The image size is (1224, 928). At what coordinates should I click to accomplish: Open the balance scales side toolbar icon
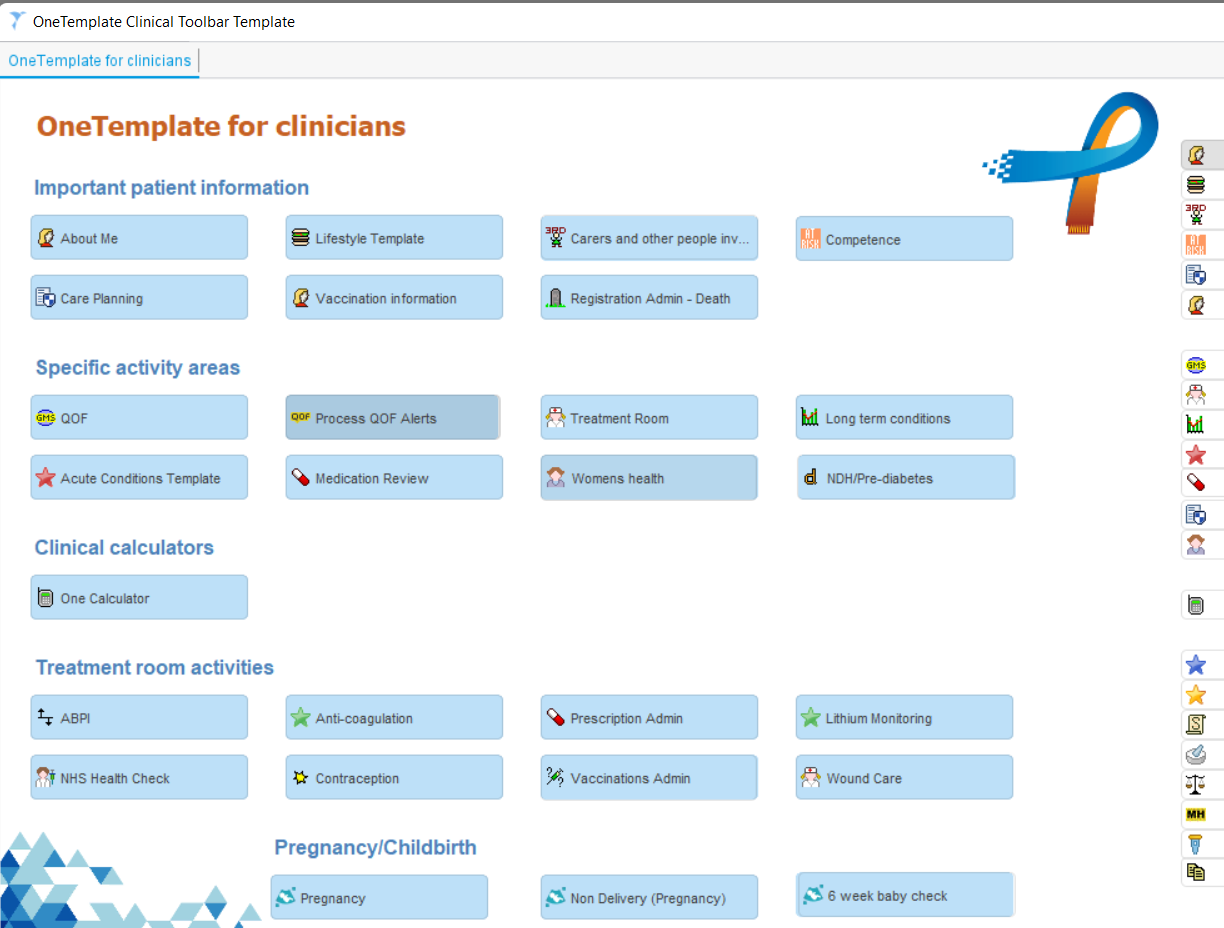pos(1195,785)
